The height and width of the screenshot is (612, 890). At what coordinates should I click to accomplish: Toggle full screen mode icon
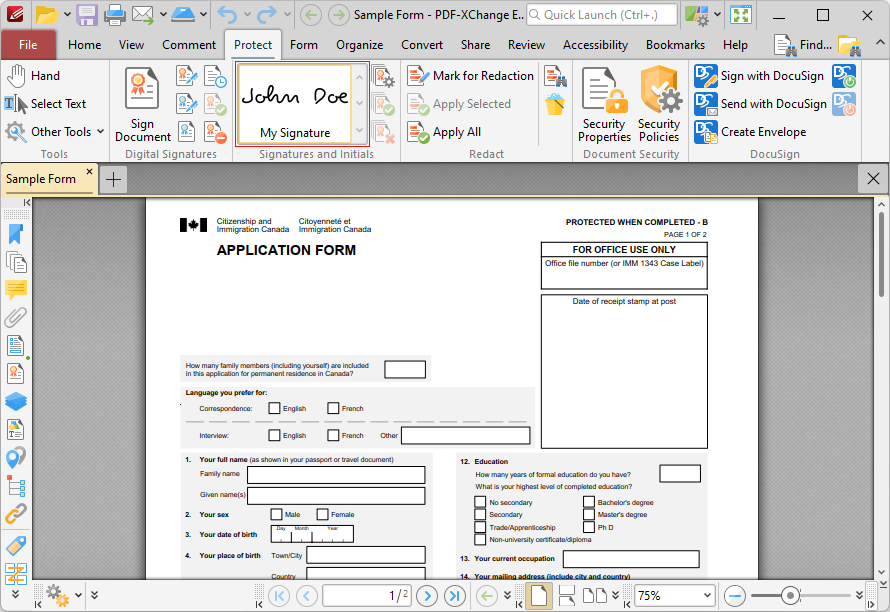click(x=741, y=15)
